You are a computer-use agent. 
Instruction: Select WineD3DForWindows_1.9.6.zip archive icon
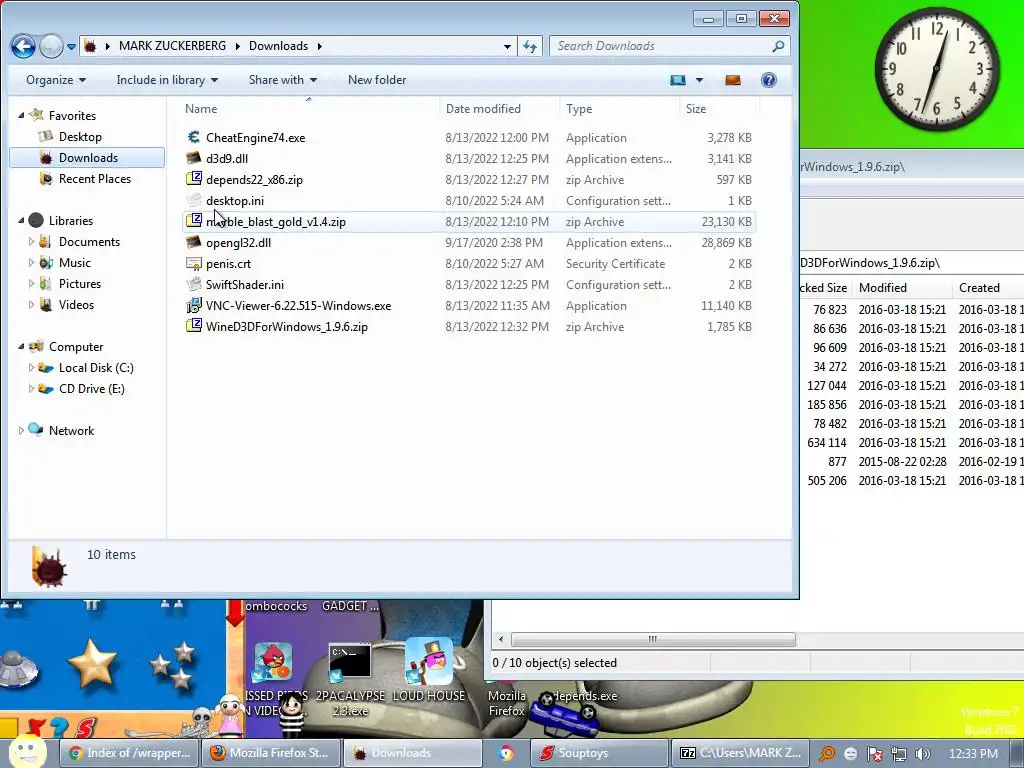coord(193,326)
